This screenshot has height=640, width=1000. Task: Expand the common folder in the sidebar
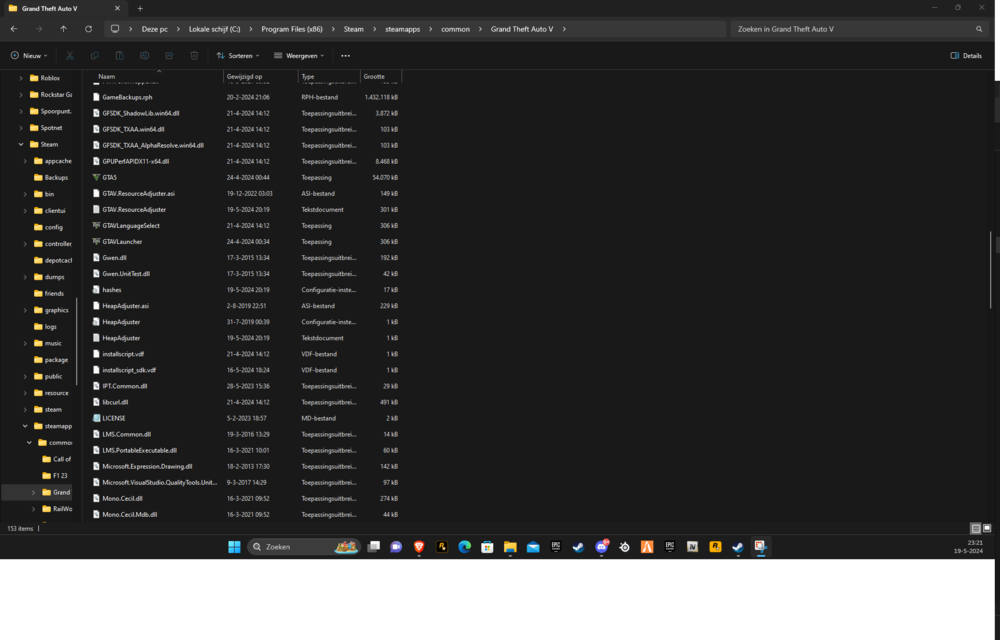click(x=30, y=442)
